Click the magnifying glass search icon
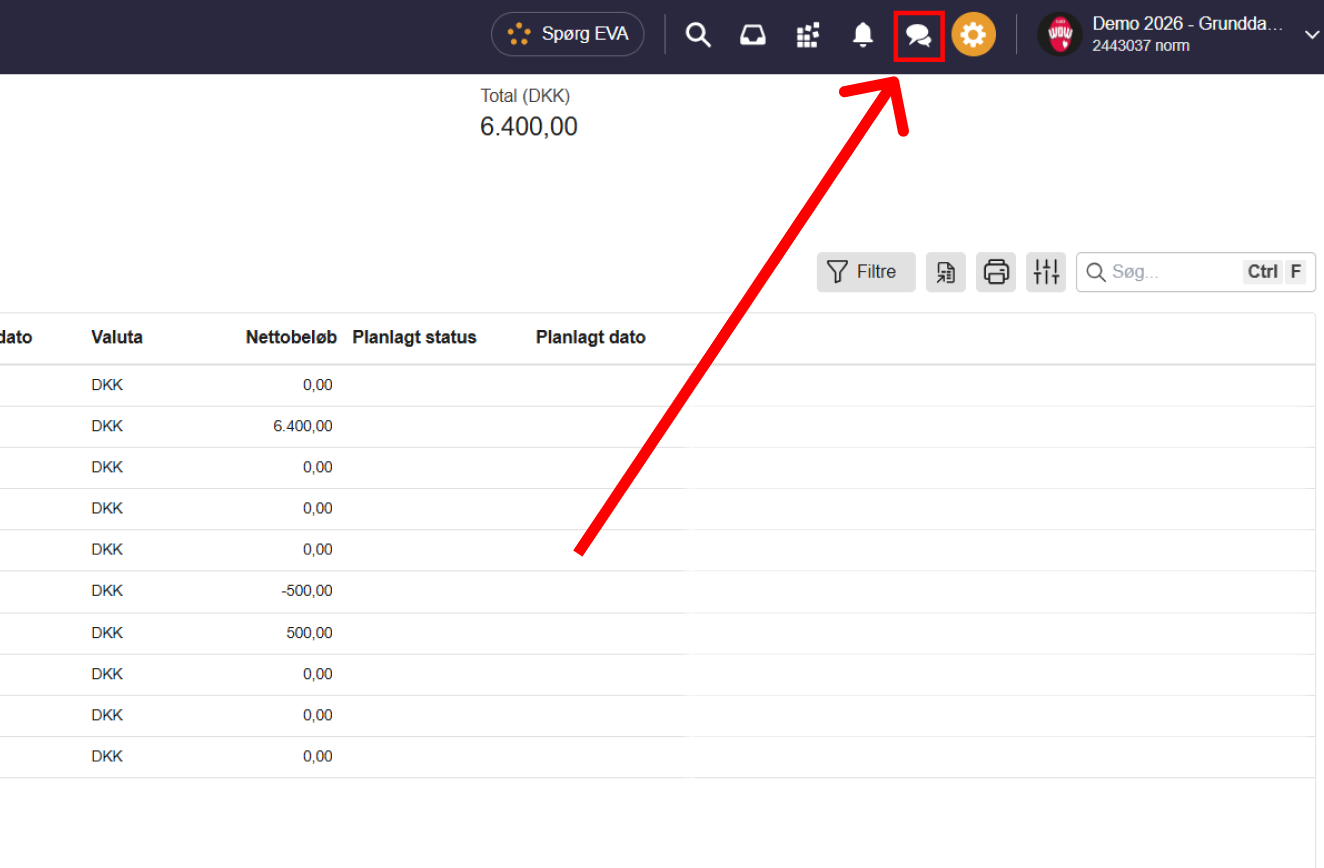The image size is (1324, 868). 698,35
